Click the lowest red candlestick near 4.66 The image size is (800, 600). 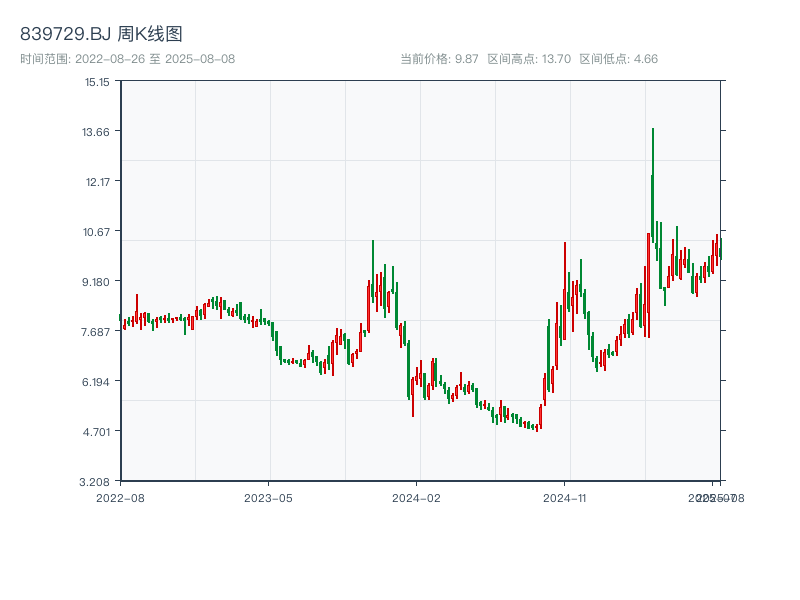point(537,428)
